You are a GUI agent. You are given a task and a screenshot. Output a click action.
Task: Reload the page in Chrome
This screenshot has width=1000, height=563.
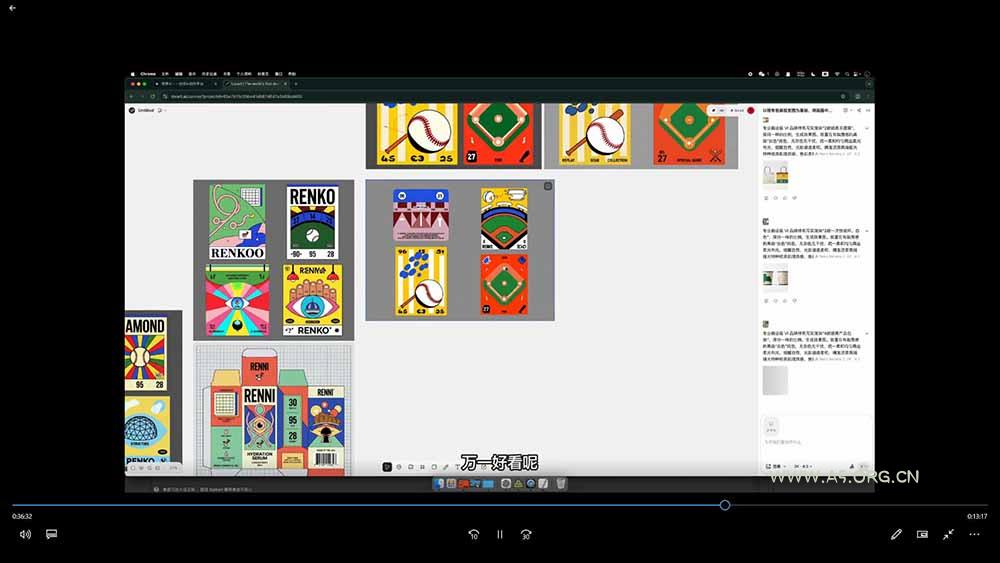(x=153, y=96)
